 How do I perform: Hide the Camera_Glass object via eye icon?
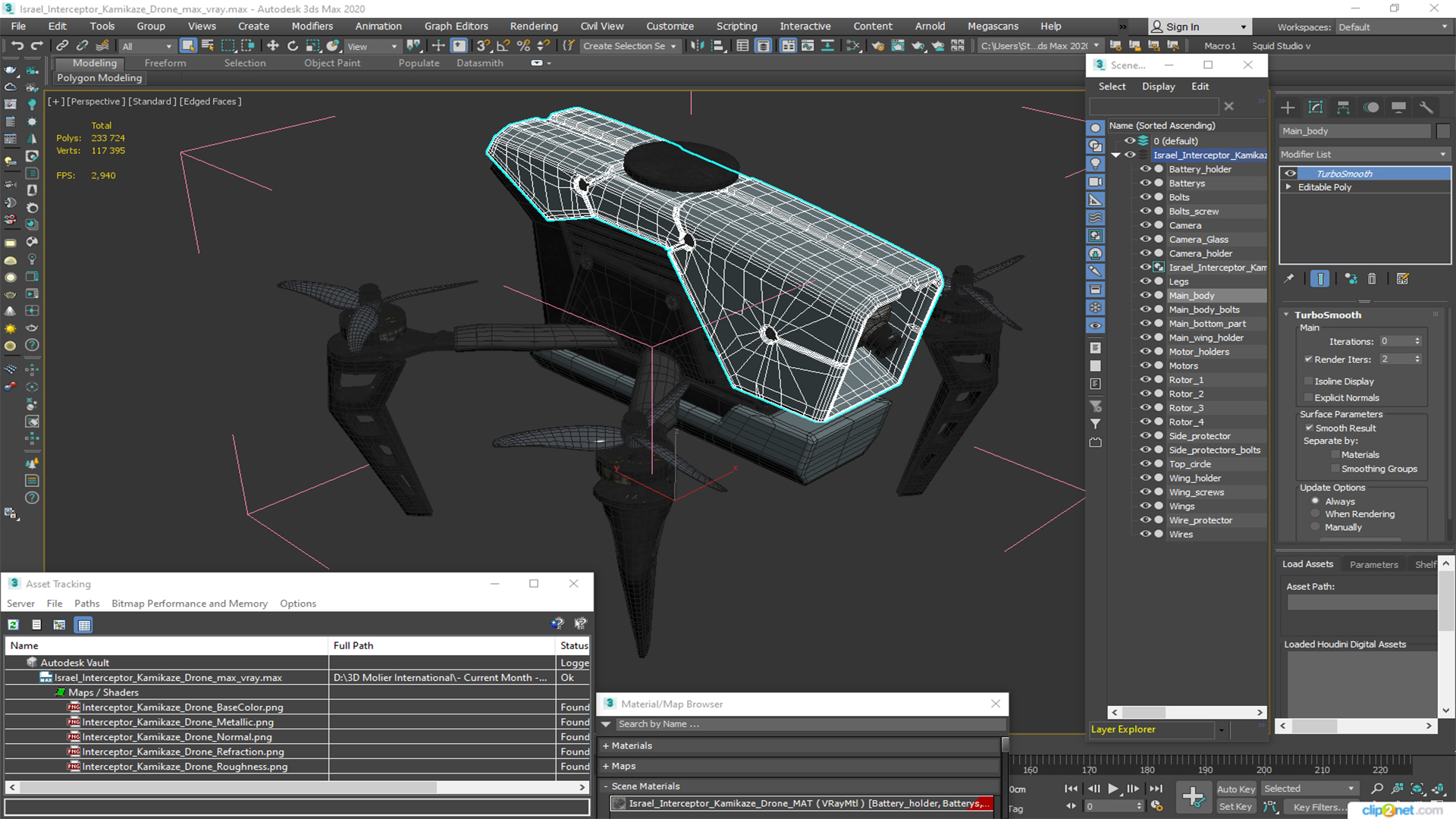1145,239
